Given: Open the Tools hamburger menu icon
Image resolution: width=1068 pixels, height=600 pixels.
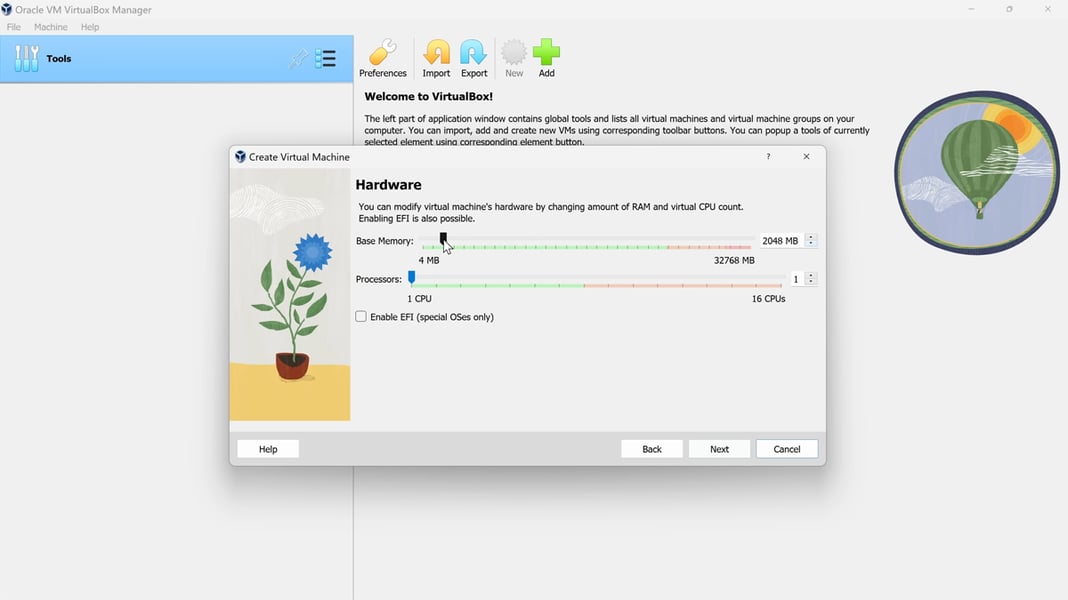Looking at the screenshot, I should 326,58.
